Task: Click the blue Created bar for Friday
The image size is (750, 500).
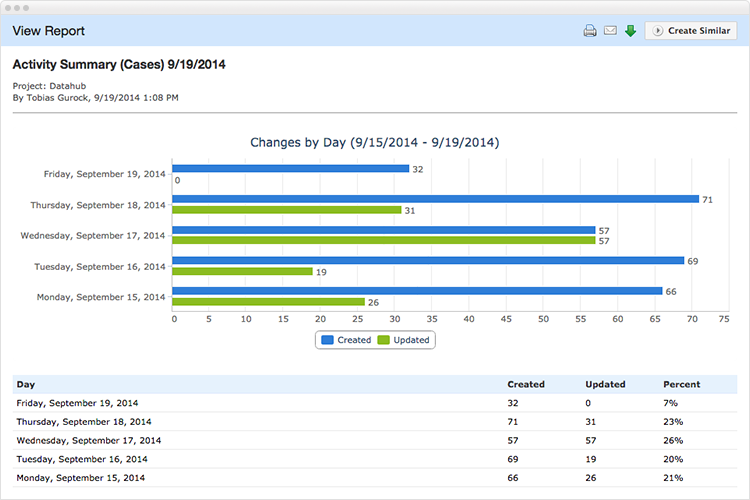Action: coord(290,168)
